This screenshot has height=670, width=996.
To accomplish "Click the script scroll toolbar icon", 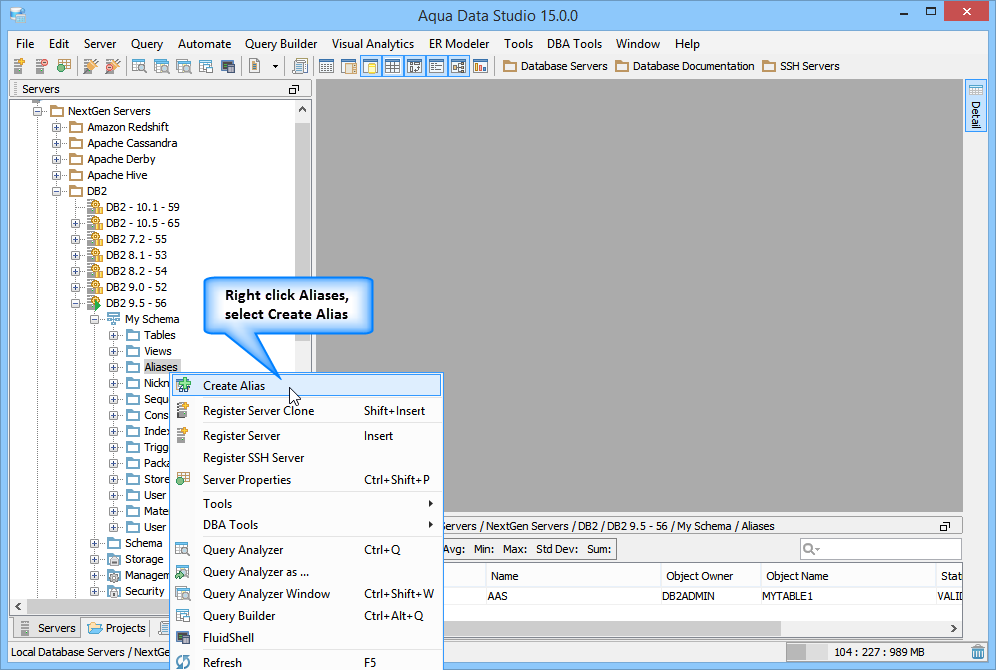I will point(300,66).
